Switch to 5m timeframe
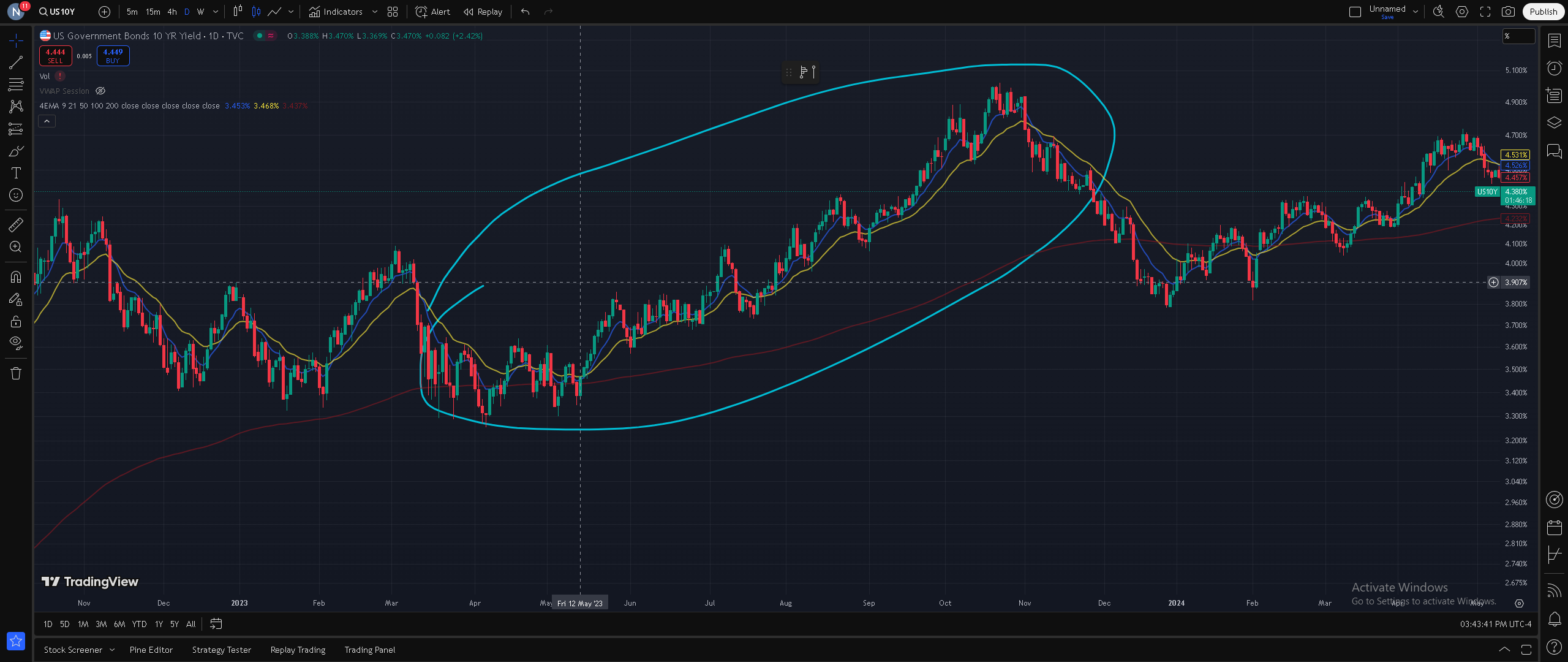The height and width of the screenshot is (662, 1568). pyautogui.click(x=132, y=12)
